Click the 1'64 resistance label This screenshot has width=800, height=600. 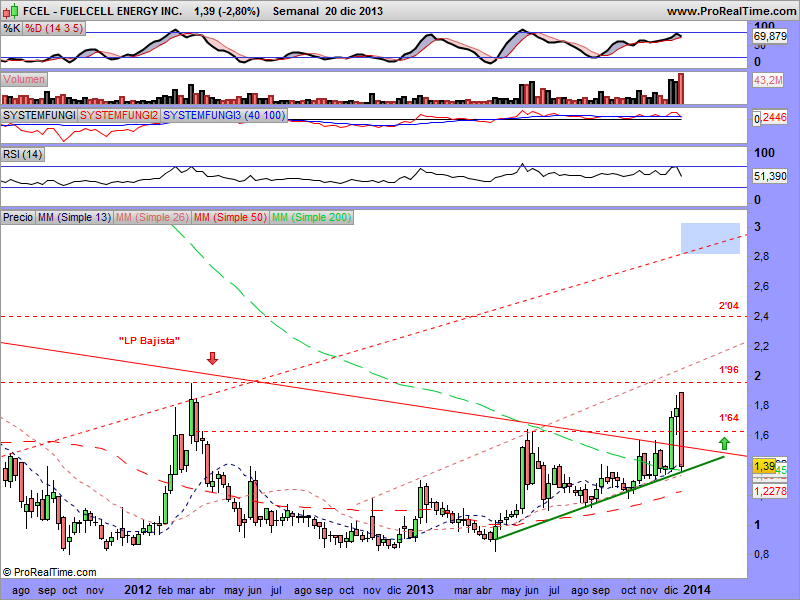(x=729, y=417)
